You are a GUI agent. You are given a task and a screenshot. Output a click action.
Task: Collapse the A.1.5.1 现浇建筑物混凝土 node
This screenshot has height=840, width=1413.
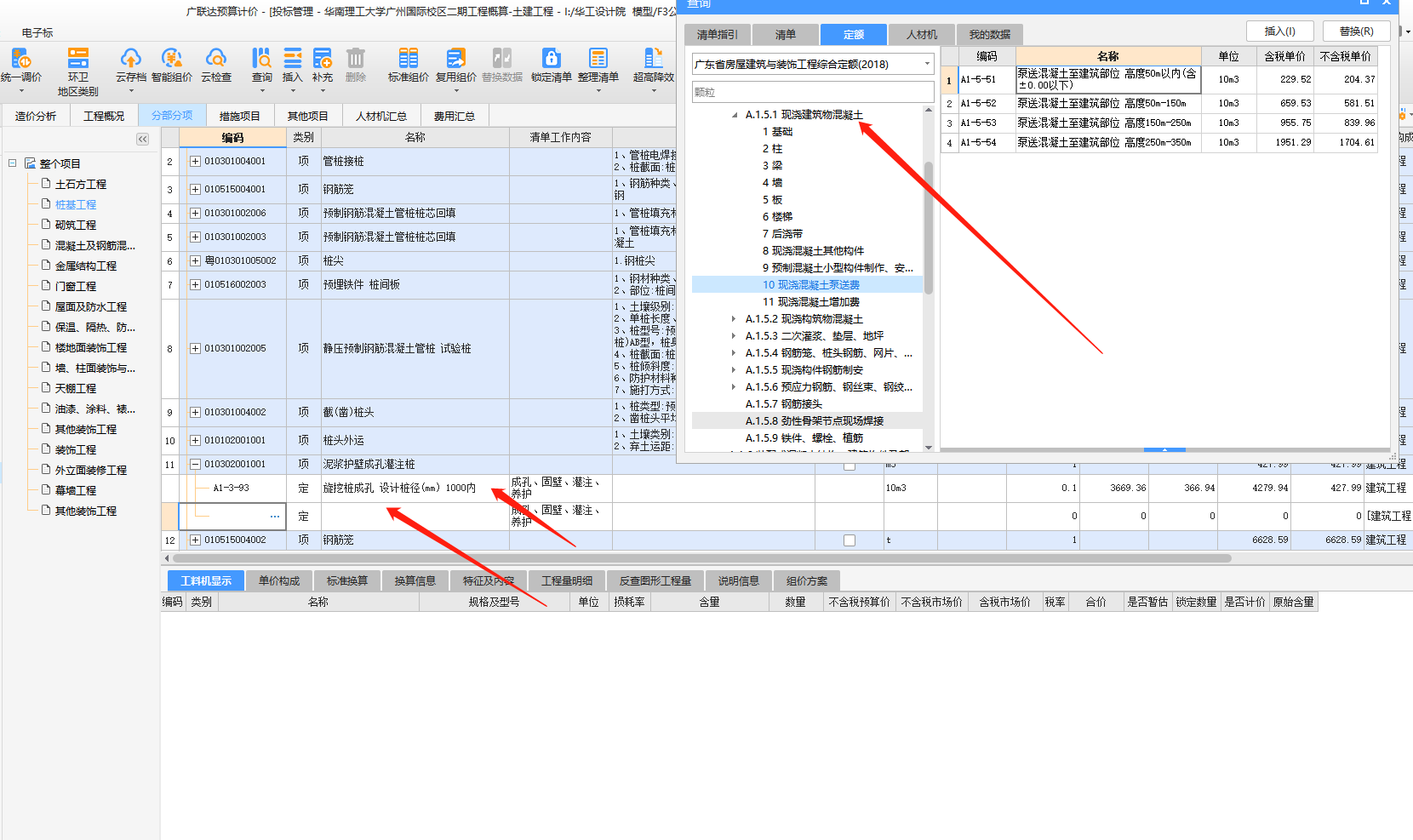tap(734, 115)
